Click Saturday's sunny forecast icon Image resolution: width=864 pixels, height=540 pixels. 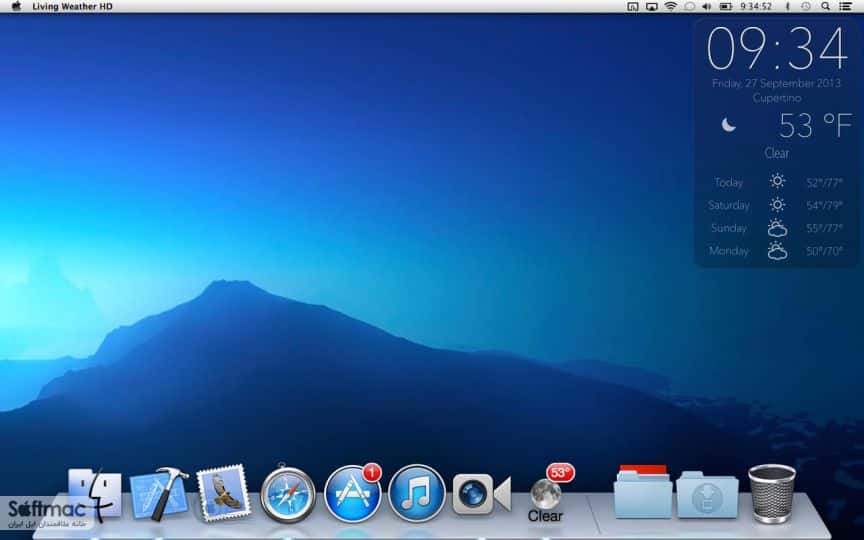[777, 204]
